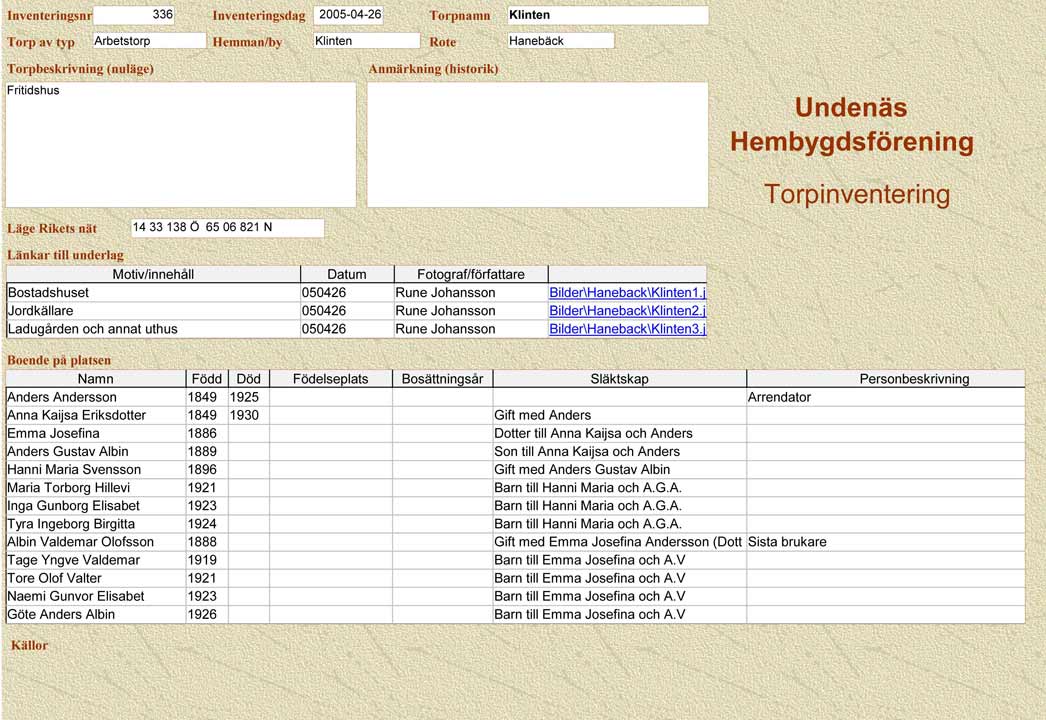
Task: Select the Jordkällare row cell
Action: click(153, 311)
